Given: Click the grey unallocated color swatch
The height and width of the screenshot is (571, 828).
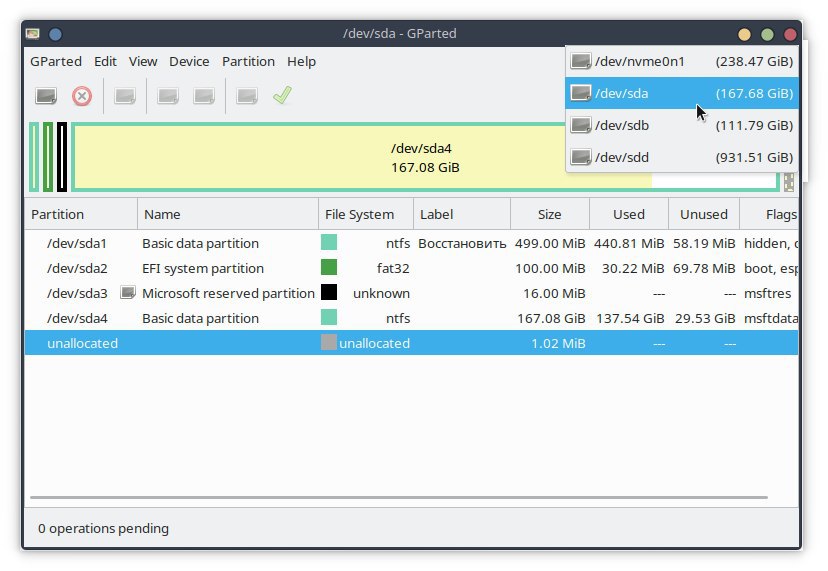Looking at the screenshot, I should [x=328, y=342].
